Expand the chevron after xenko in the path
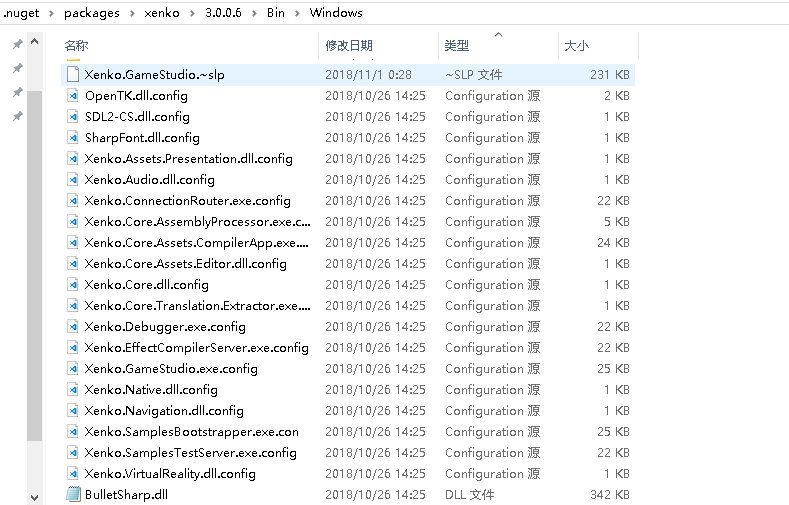 (192, 13)
